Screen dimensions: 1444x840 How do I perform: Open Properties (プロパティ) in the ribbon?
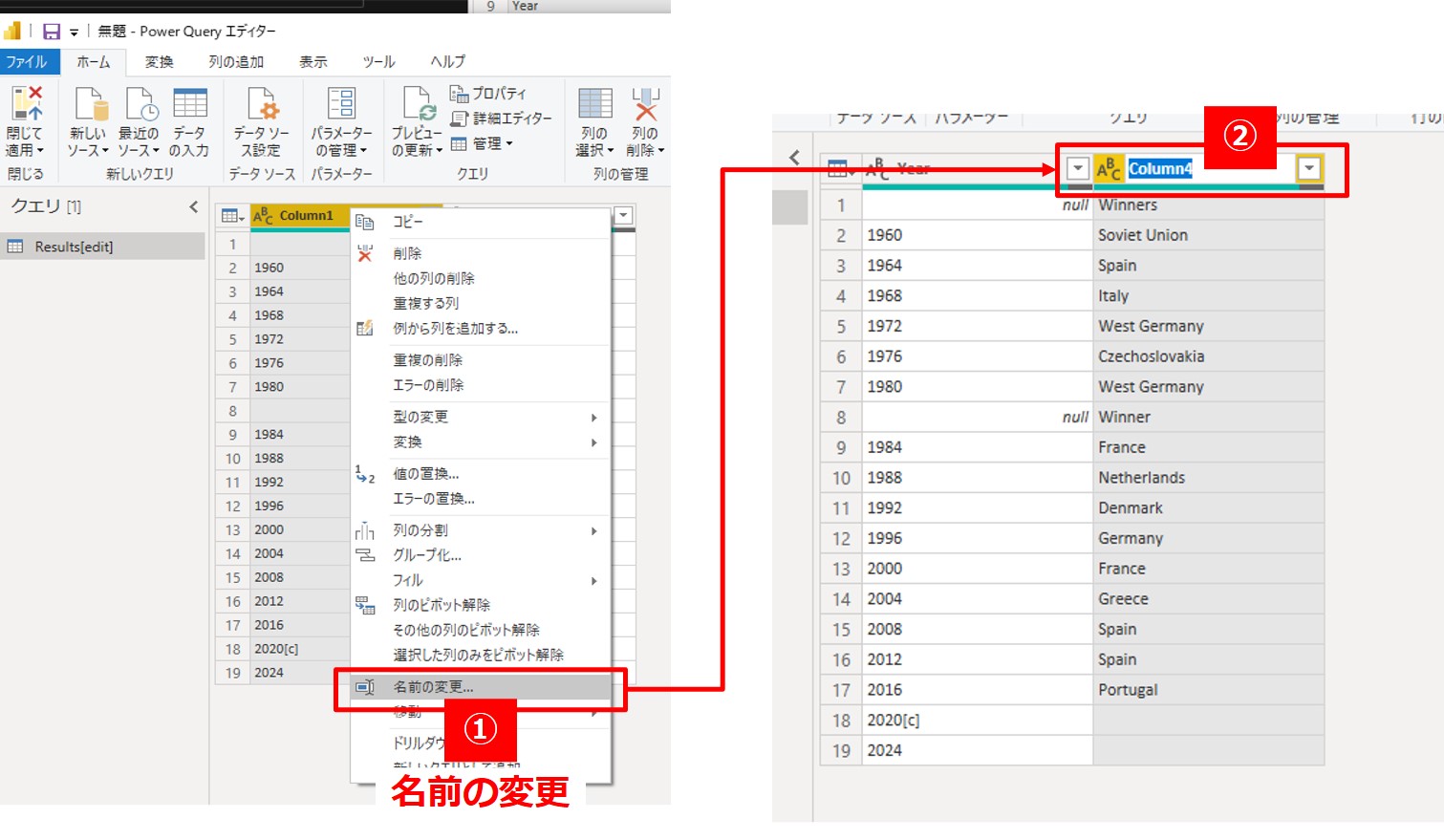[x=488, y=94]
